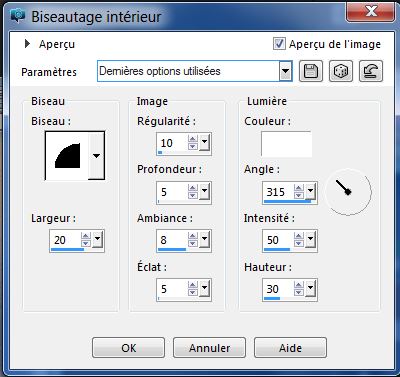Reset settings to default with arrow icon
This screenshot has width=400, height=377.
click(371, 71)
